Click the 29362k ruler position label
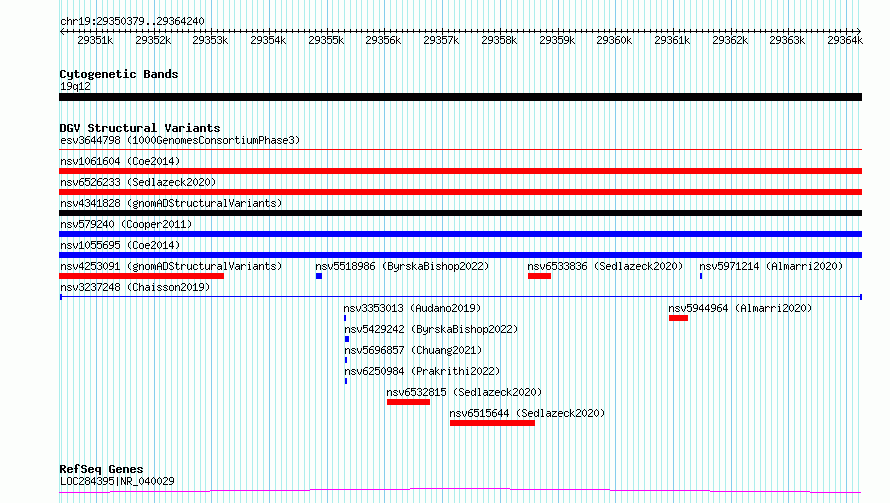The height and width of the screenshot is (503, 890). coord(730,40)
